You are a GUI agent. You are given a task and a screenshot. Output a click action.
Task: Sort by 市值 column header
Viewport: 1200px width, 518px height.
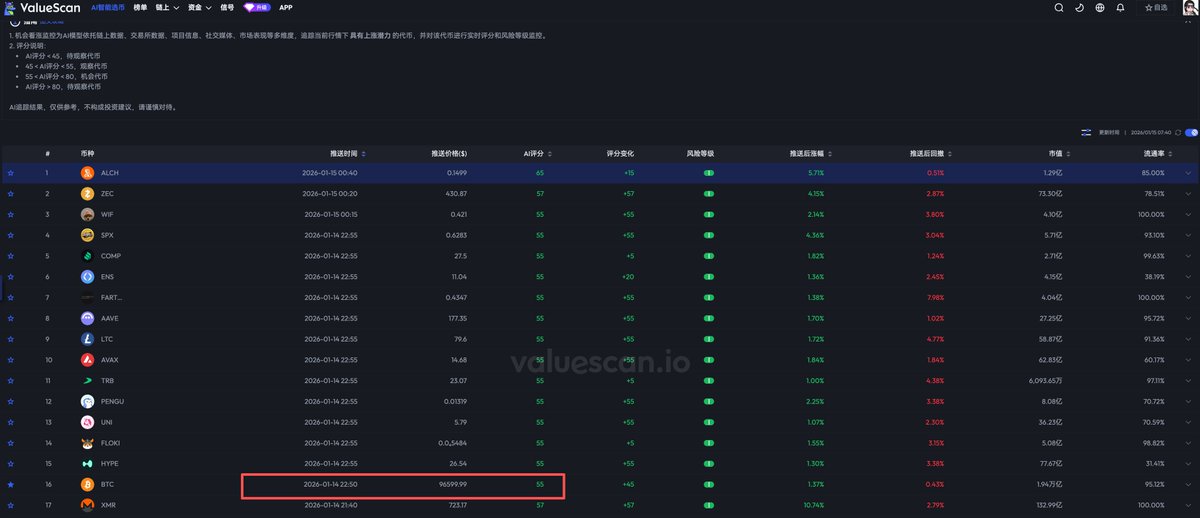click(1059, 153)
